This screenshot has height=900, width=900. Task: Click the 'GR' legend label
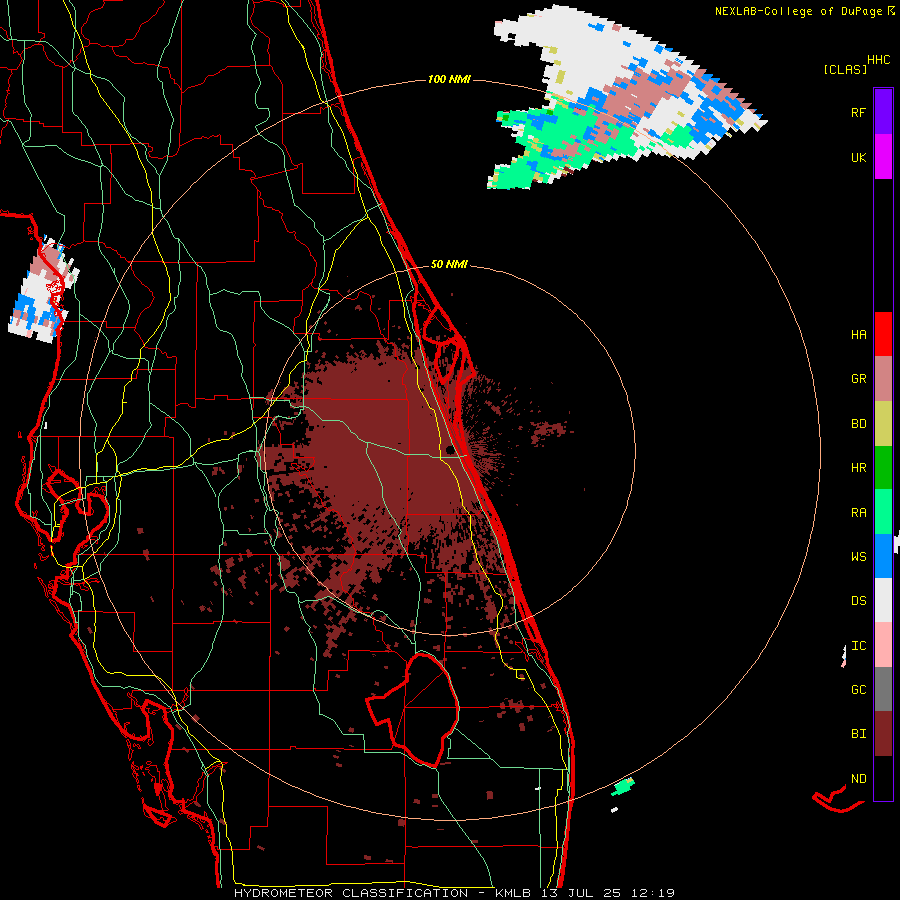858,379
